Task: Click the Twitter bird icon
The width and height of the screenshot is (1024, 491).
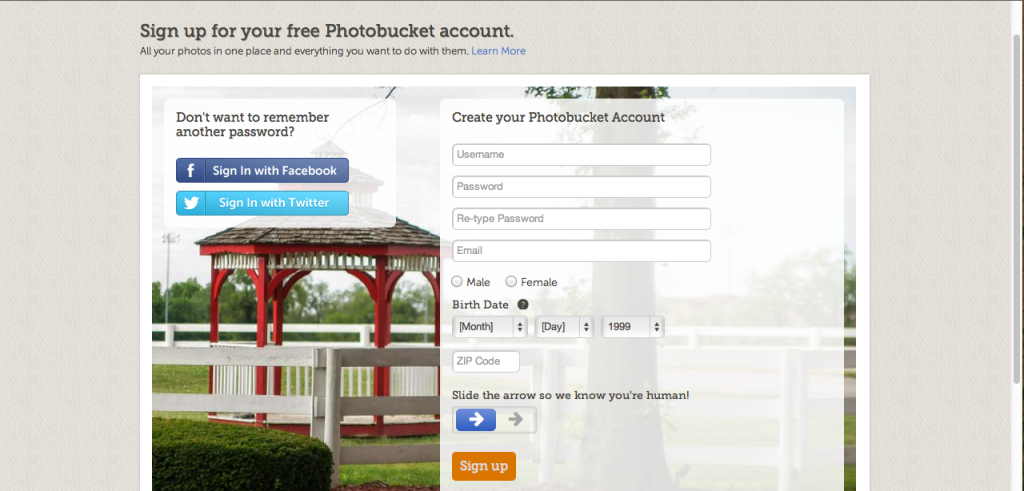Action: (x=191, y=203)
